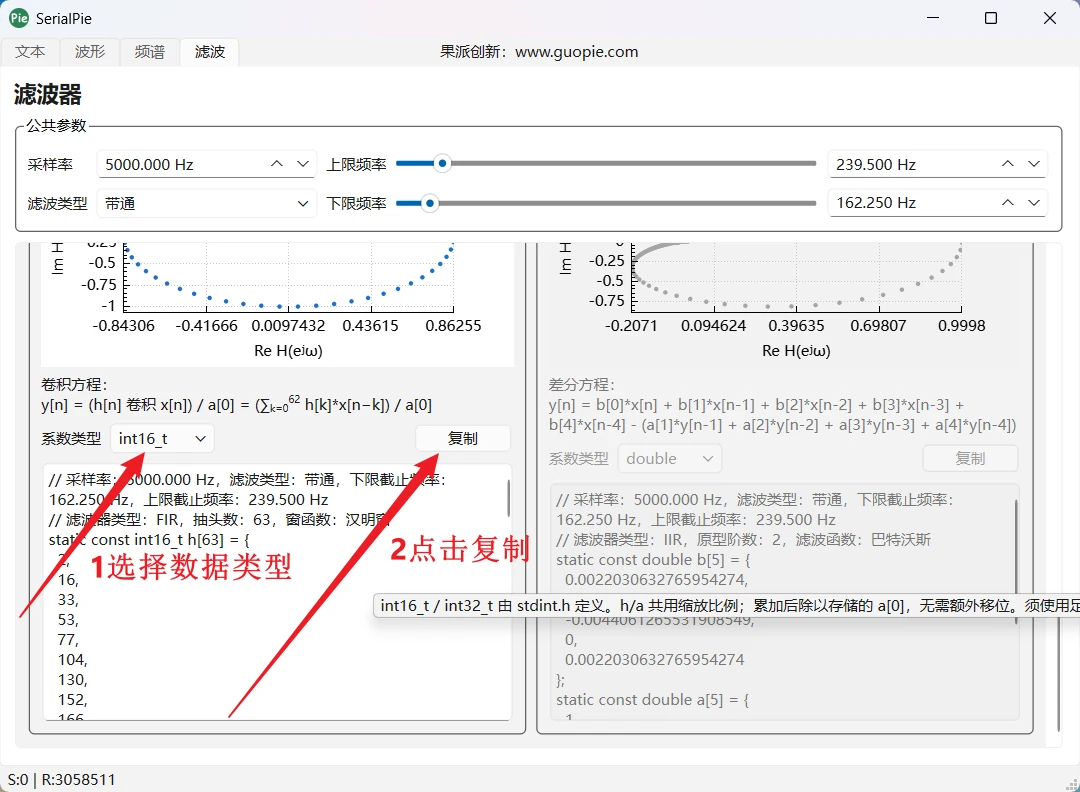Select the 频谱 tab

tap(149, 52)
